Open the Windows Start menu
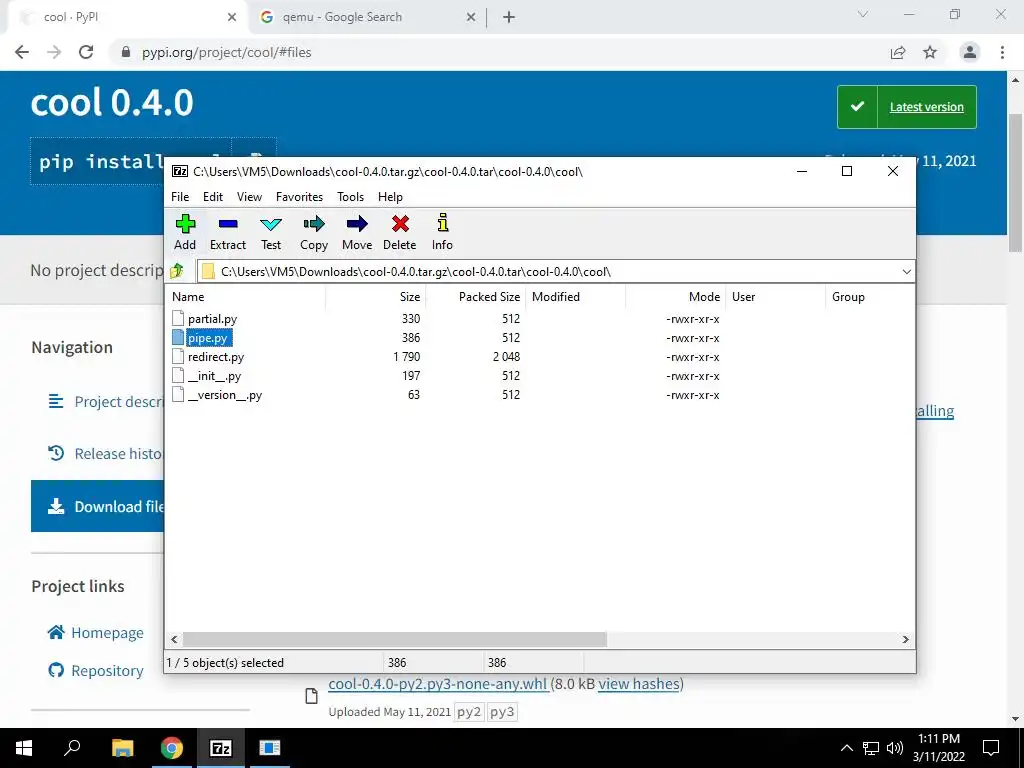The height and width of the screenshot is (768, 1024). [24, 748]
